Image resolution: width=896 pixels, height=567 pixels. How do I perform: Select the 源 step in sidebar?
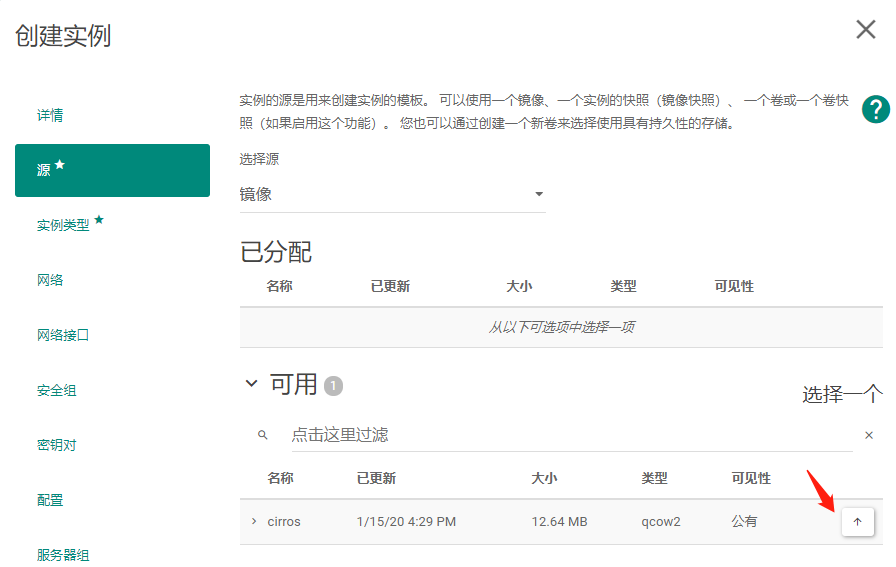pos(112,170)
